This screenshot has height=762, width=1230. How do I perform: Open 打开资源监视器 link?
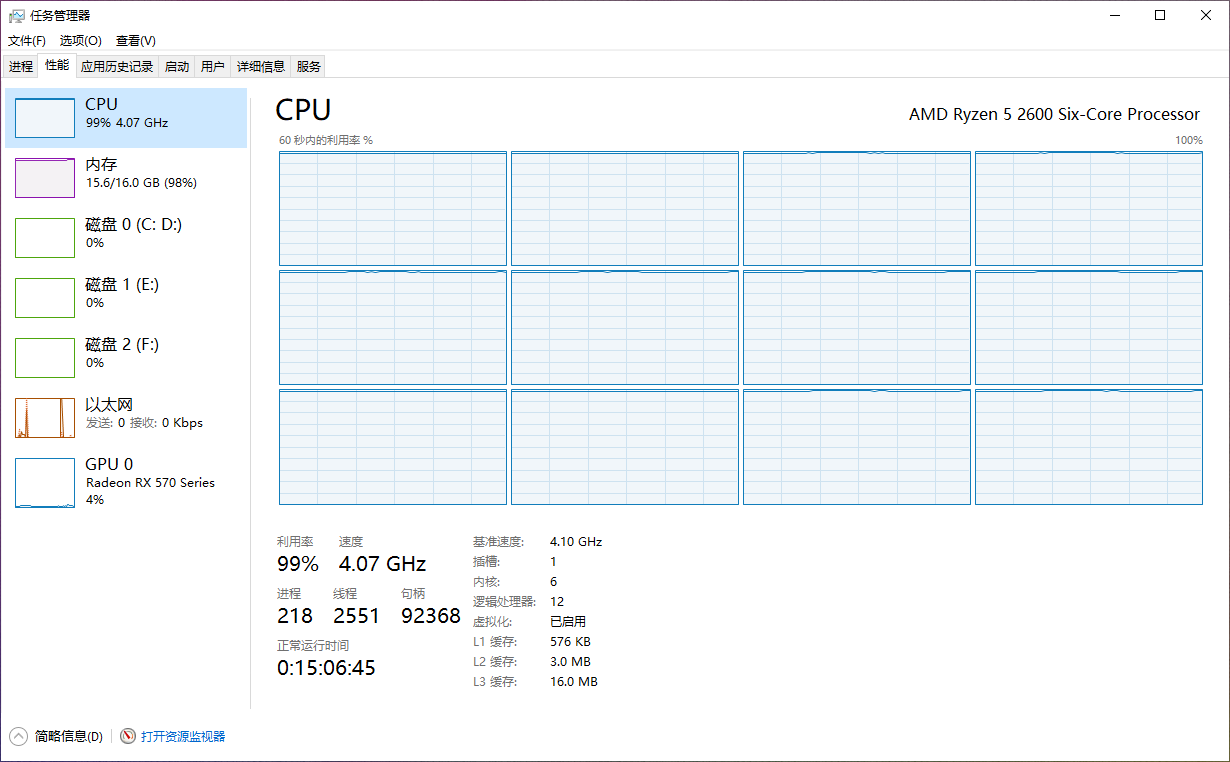coord(183,736)
